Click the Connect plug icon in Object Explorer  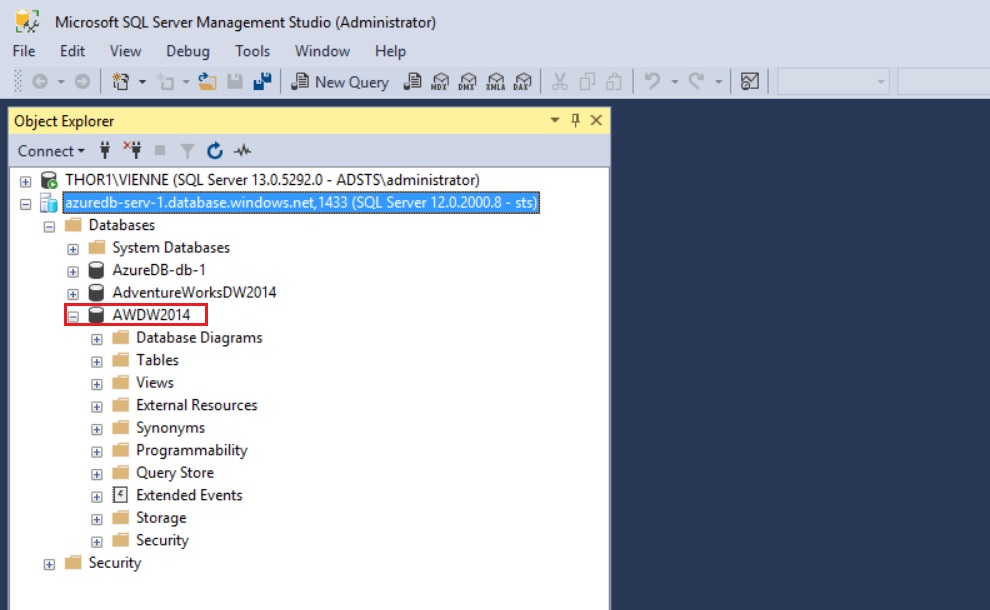(x=105, y=150)
